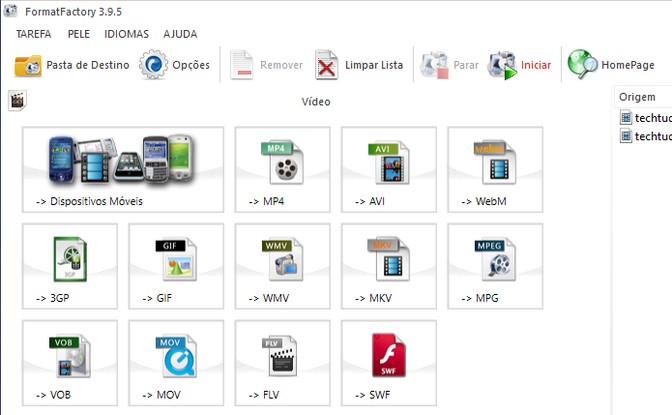Click the '-> VOB' label text

coord(53,395)
